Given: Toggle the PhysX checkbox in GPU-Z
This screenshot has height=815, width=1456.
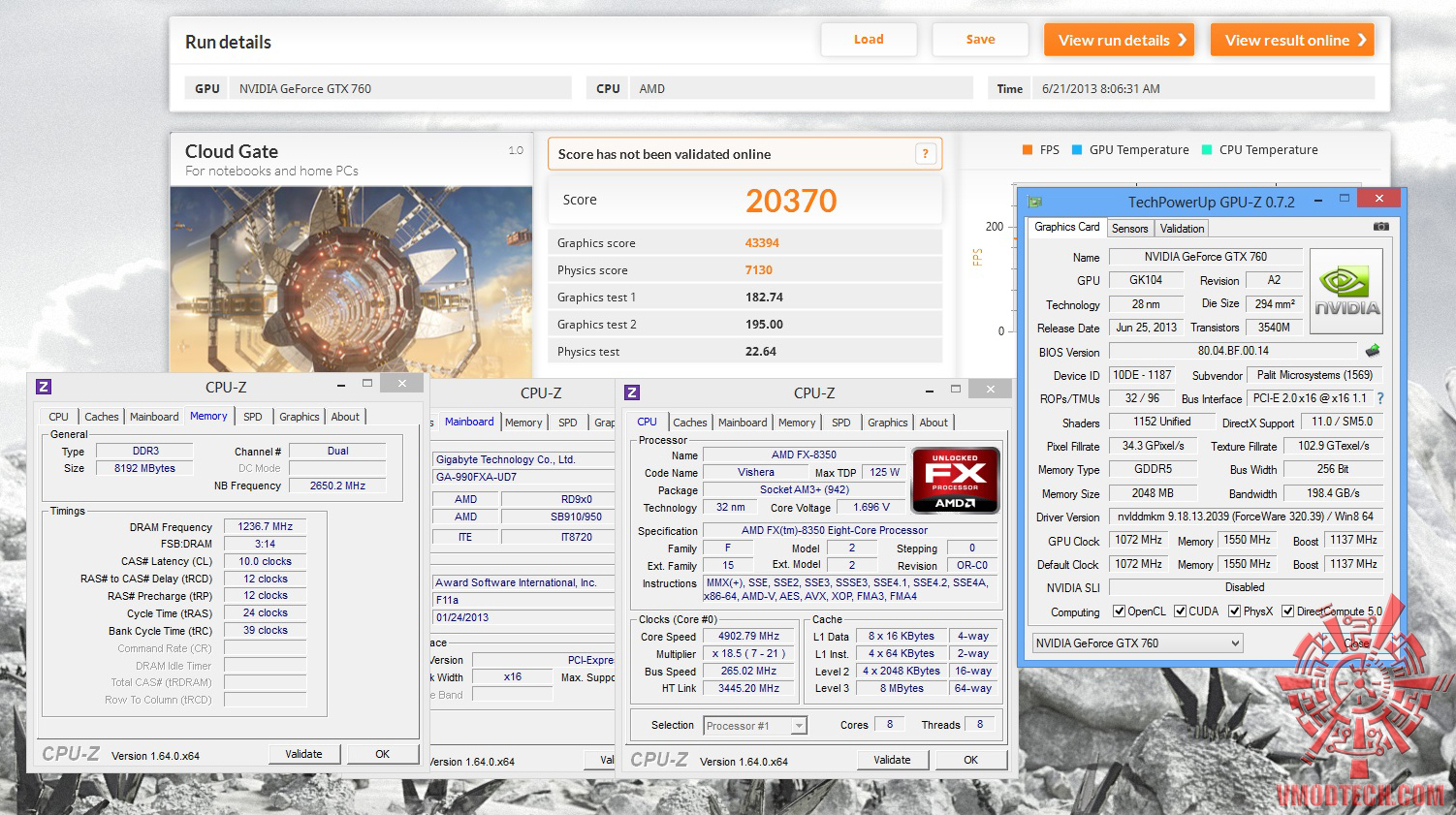Looking at the screenshot, I should (x=1234, y=611).
